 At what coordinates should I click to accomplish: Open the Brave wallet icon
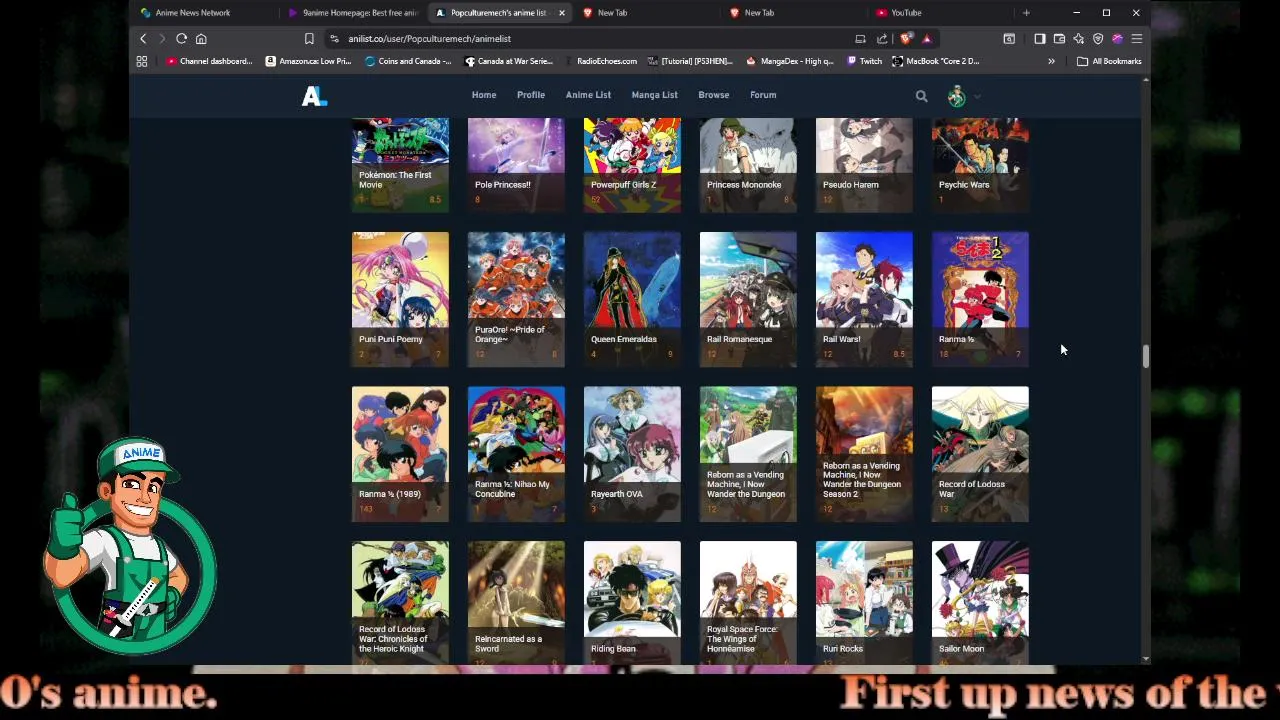1059,39
